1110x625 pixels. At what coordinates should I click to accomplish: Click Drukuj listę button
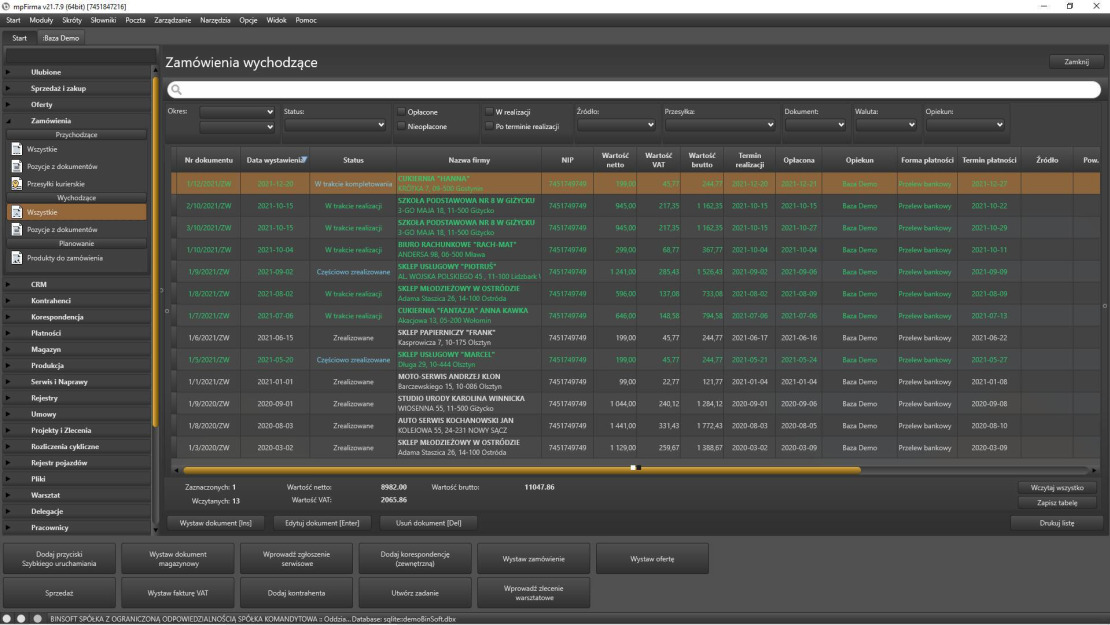click(x=1057, y=523)
